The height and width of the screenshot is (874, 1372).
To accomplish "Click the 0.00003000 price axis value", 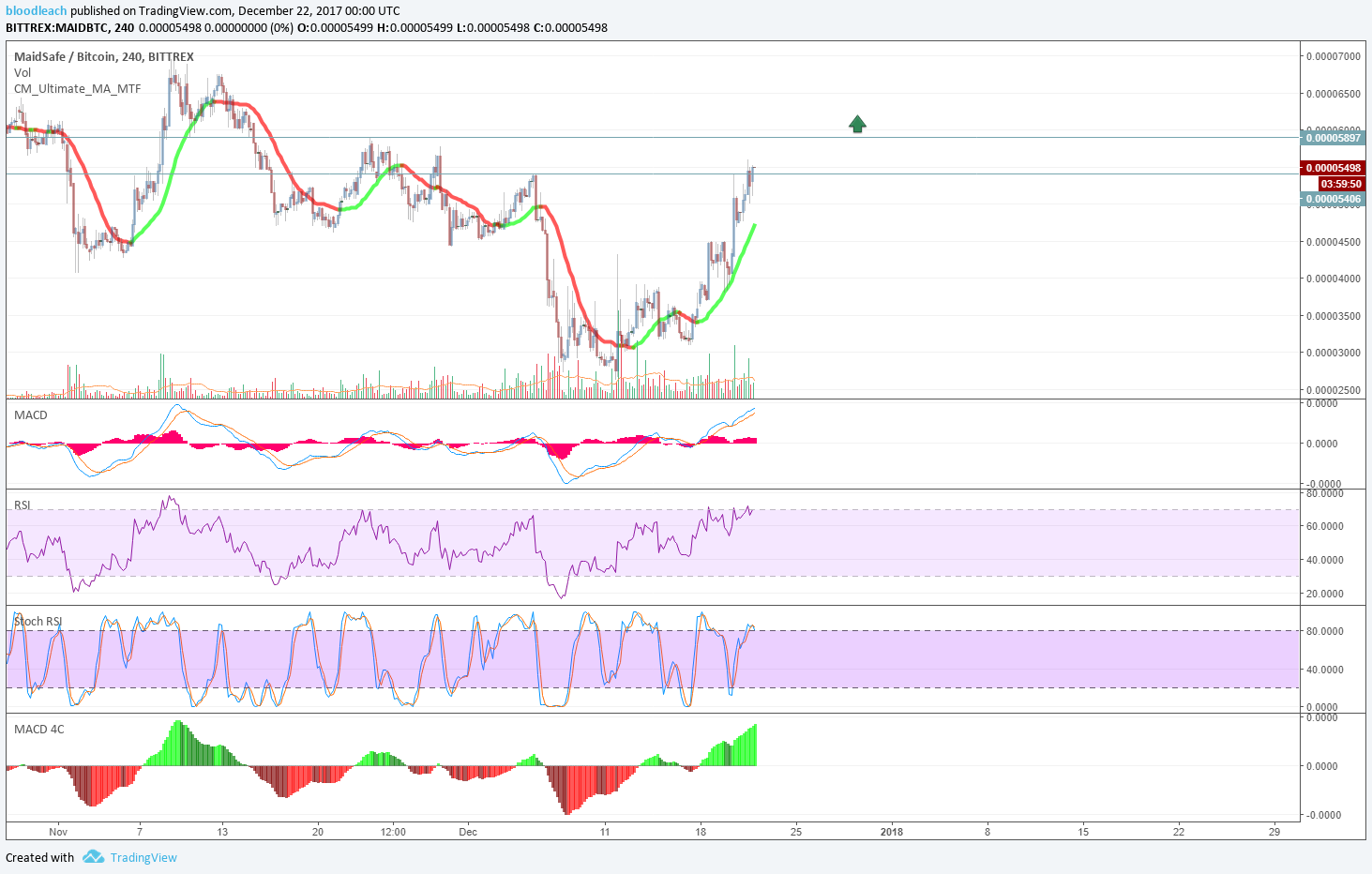I will (x=1334, y=353).
